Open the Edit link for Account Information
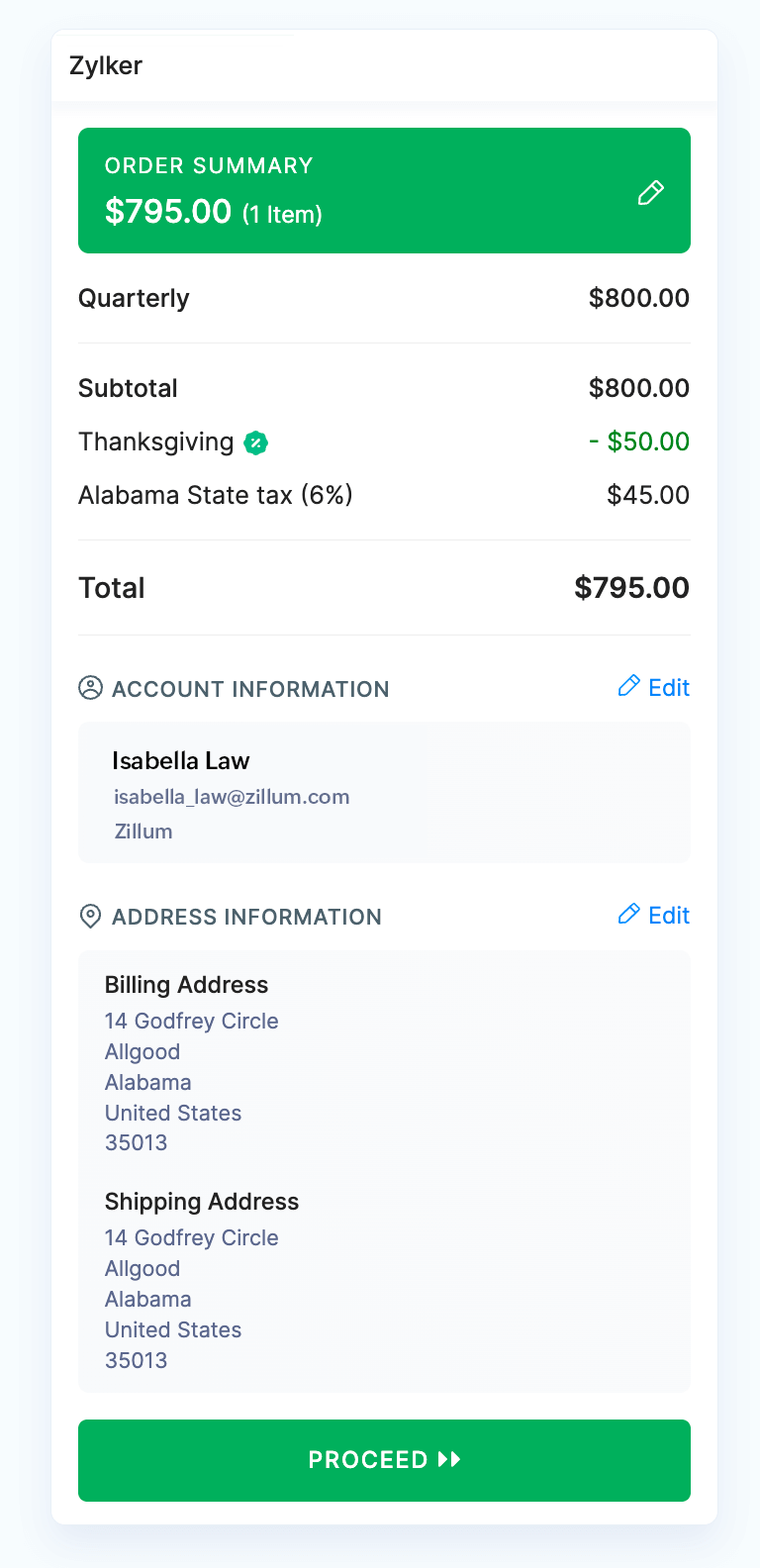Image resolution: width=760 pixels, height=1568 pixels. [x=669, y=688]
